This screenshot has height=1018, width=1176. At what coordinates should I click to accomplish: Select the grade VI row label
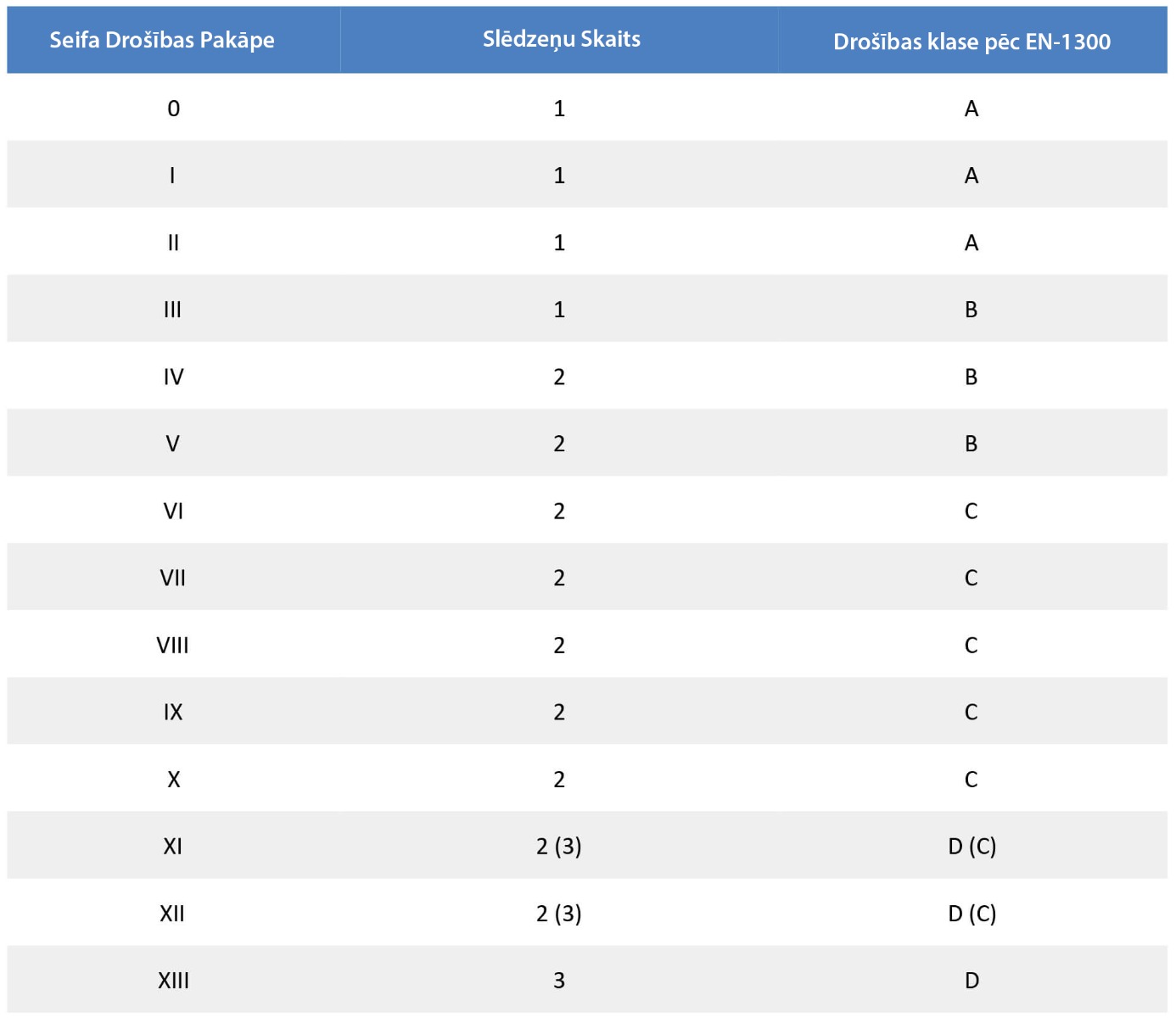click(x=173, y=511)
